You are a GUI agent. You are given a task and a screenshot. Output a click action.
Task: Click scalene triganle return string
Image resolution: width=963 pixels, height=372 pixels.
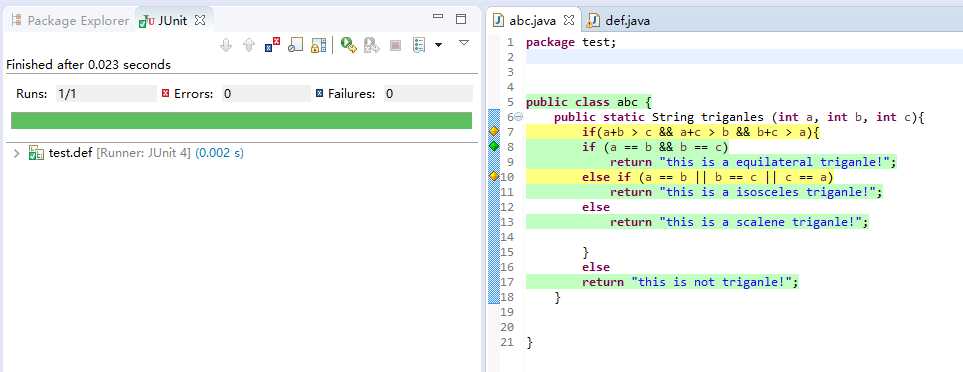[760, 222]
